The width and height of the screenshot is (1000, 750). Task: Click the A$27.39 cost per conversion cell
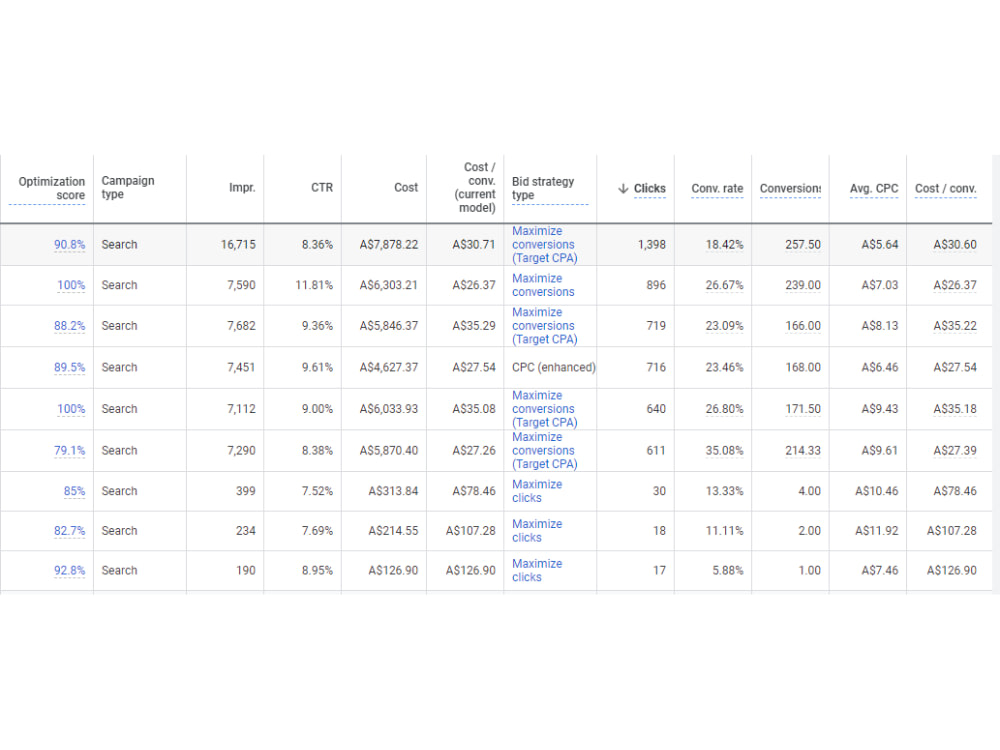click(955, 450)
